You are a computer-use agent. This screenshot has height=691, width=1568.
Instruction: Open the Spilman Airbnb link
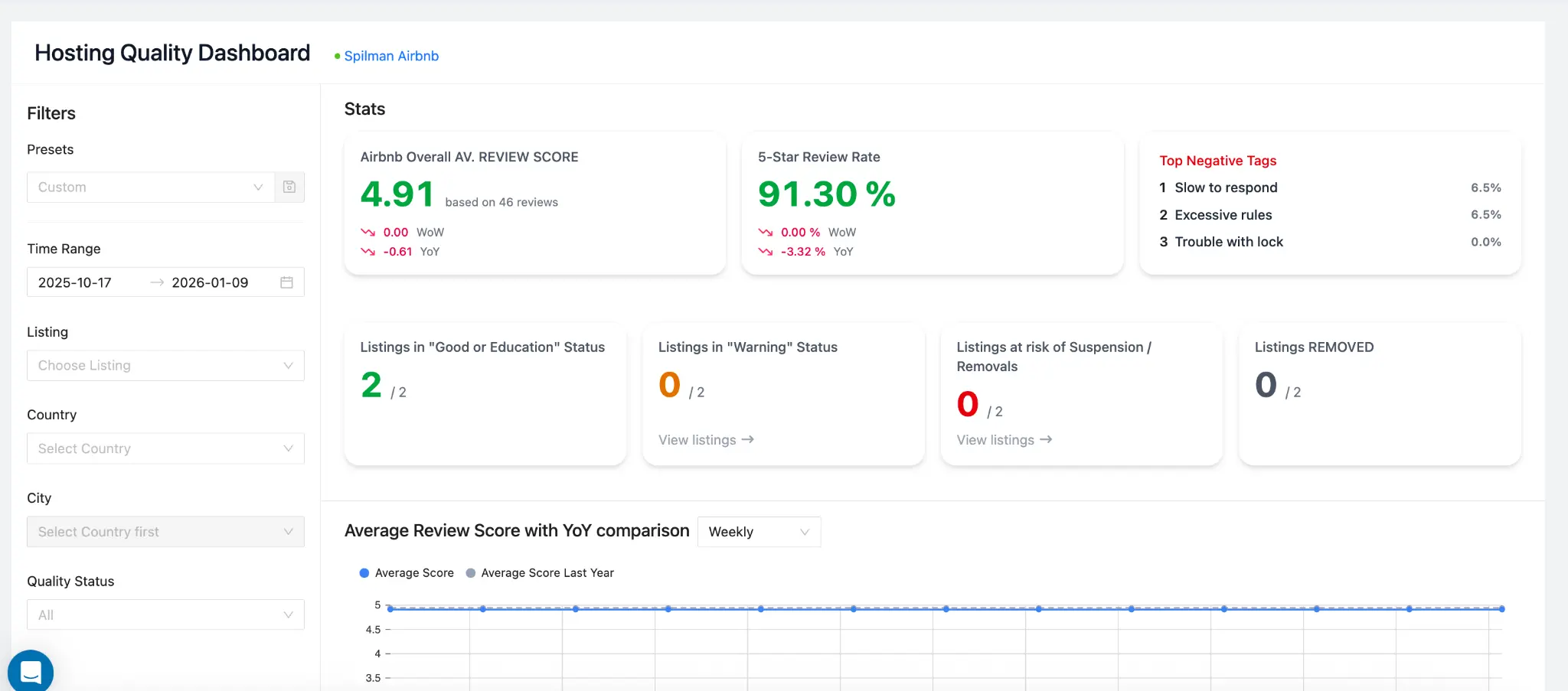click(391, 56)
